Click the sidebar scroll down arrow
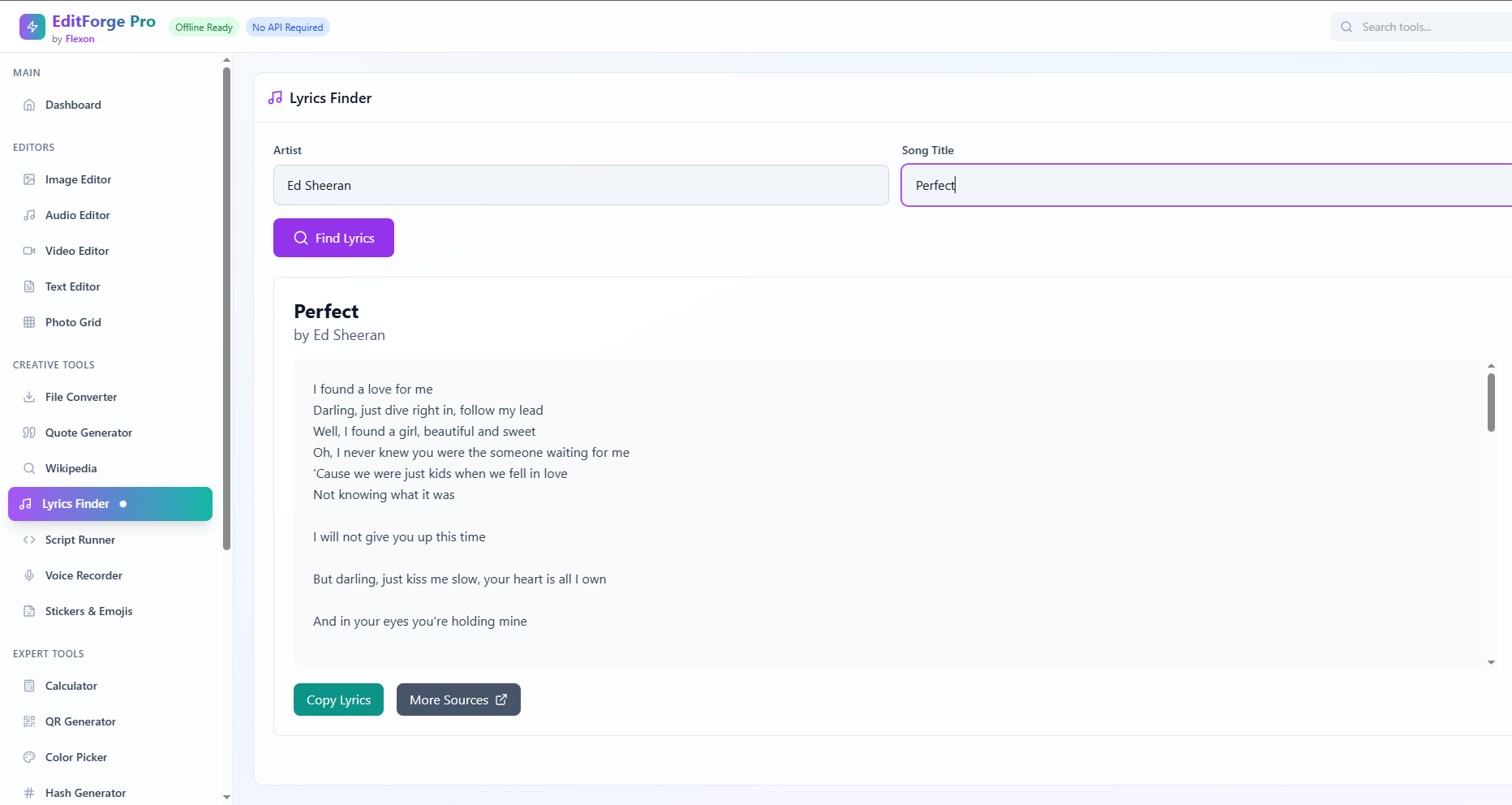The width and height of the screenshot is (1512, 805). (x=226, y=797)
